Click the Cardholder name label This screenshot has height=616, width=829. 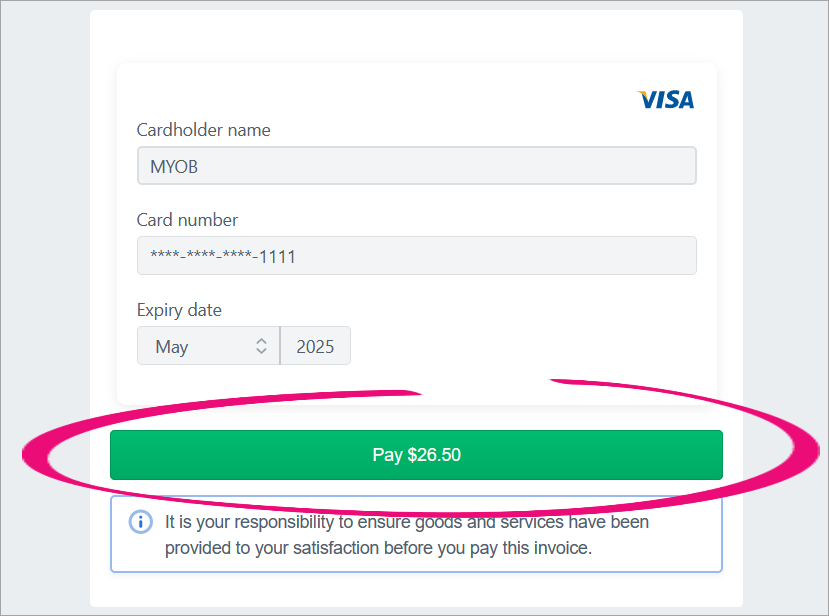click(203, 130)
